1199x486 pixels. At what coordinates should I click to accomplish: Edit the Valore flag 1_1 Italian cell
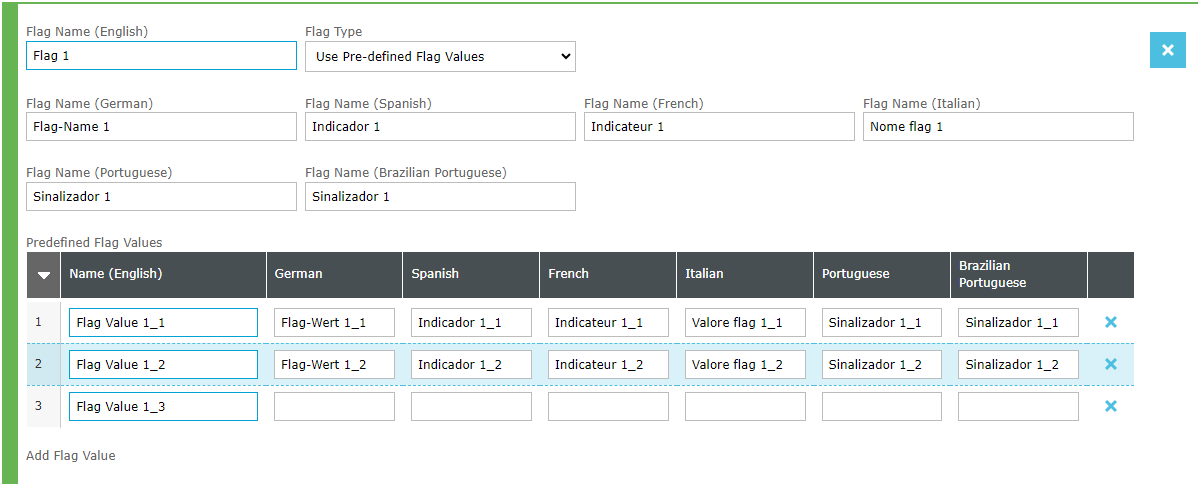(745, 323)
